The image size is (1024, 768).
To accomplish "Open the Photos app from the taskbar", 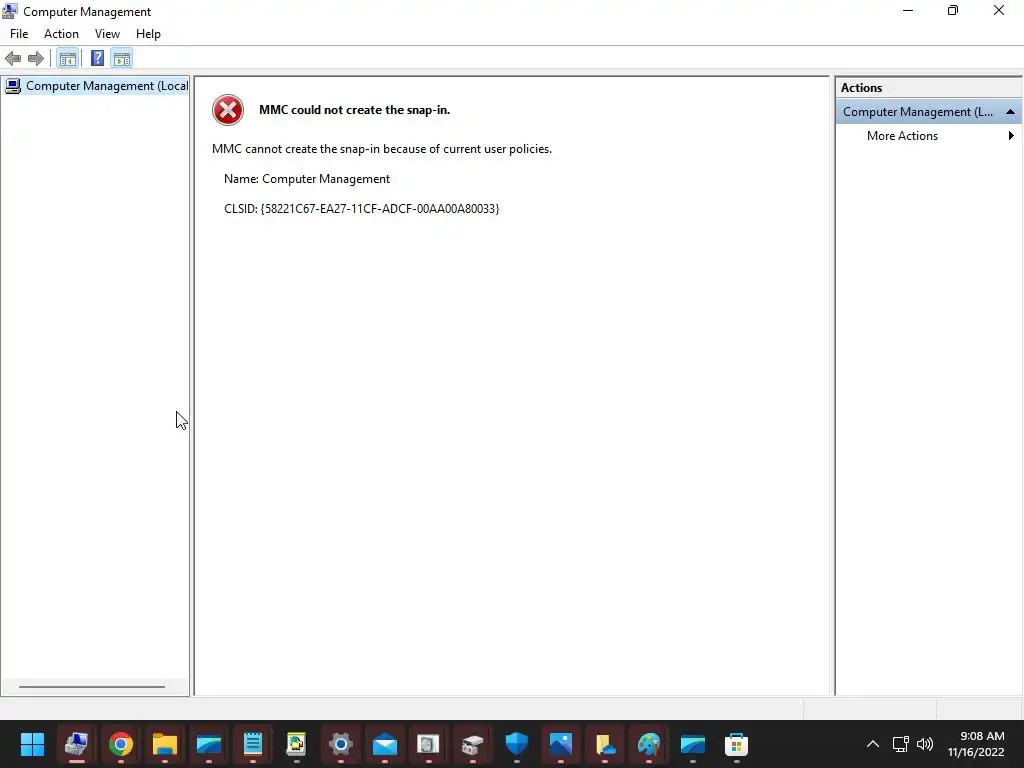I will pyautogui.click(x=560, y=744).
